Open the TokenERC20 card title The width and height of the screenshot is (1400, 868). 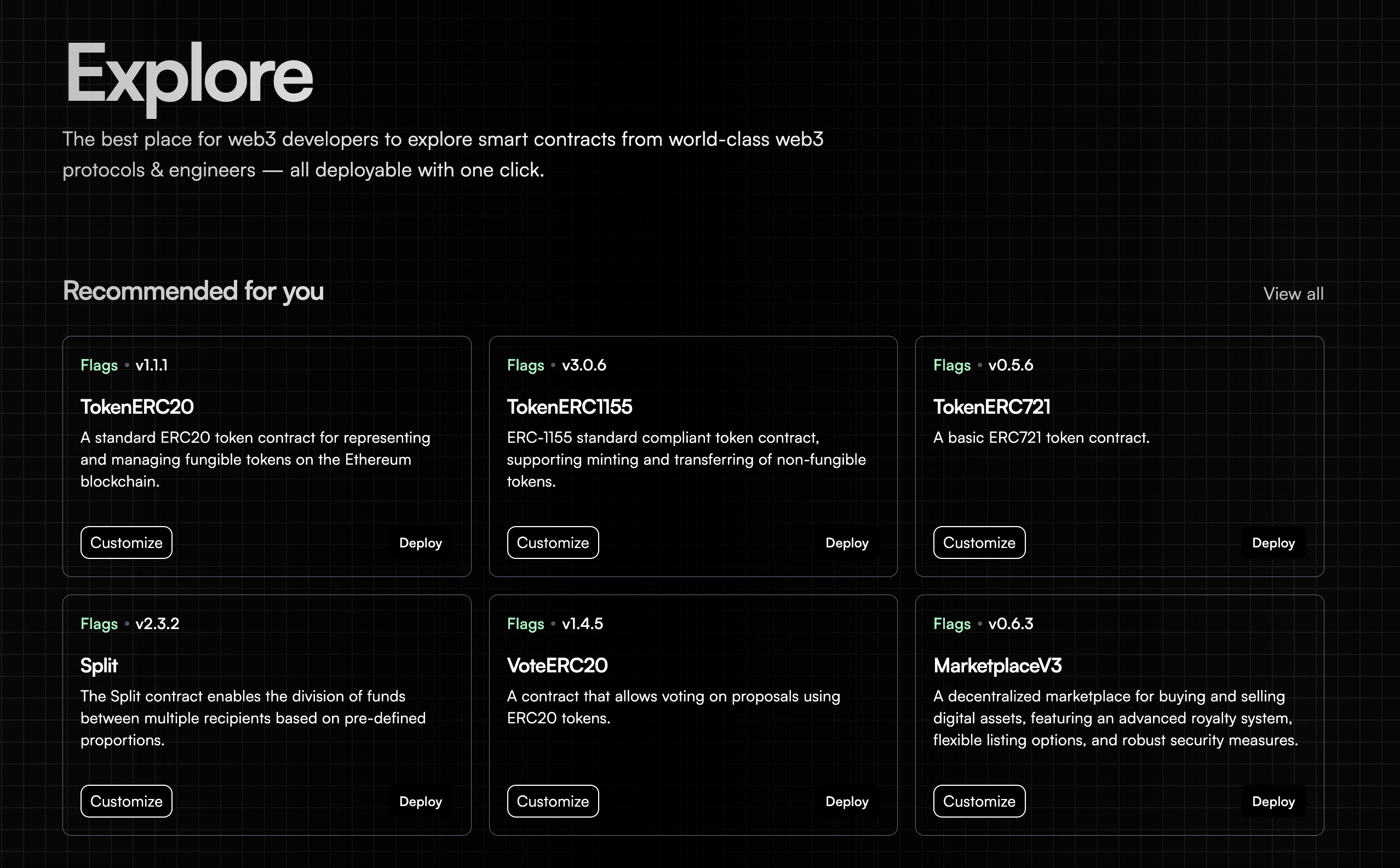[x=137, y=407]
